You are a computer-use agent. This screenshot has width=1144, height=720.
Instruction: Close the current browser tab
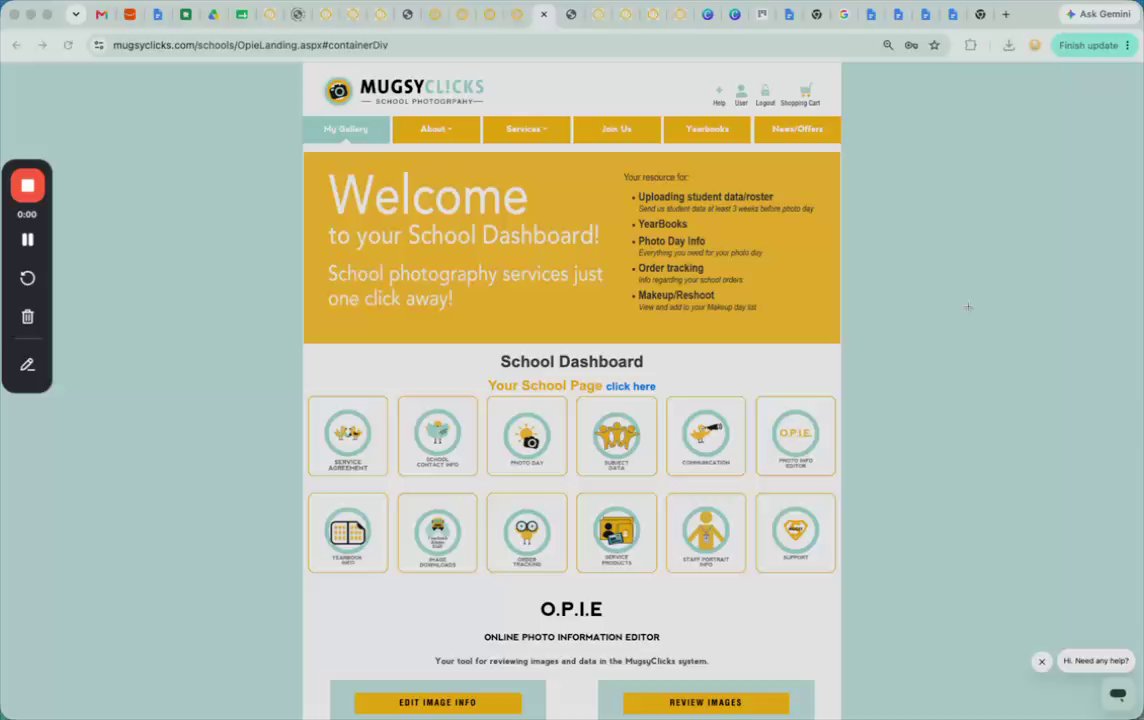pos(544,14)
